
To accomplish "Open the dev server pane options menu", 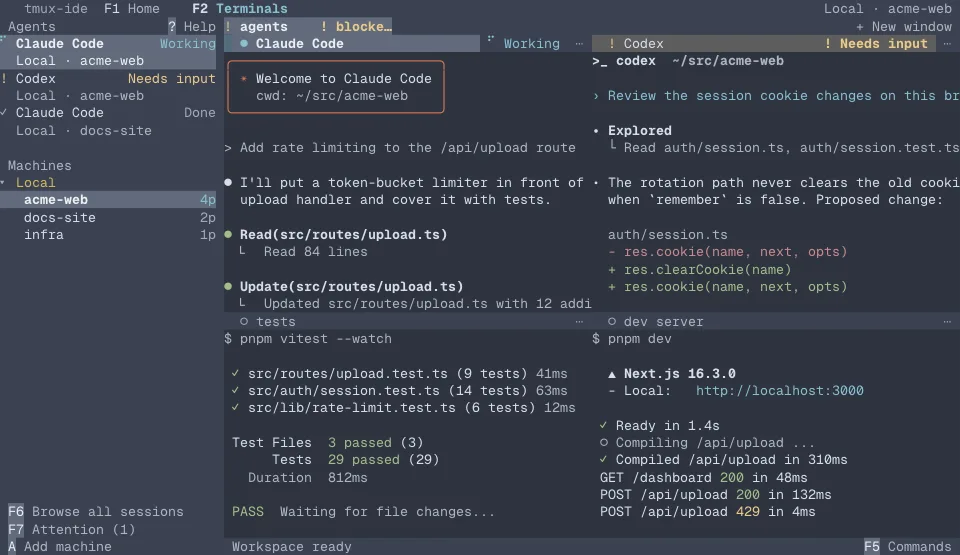I will click(947, 322).
